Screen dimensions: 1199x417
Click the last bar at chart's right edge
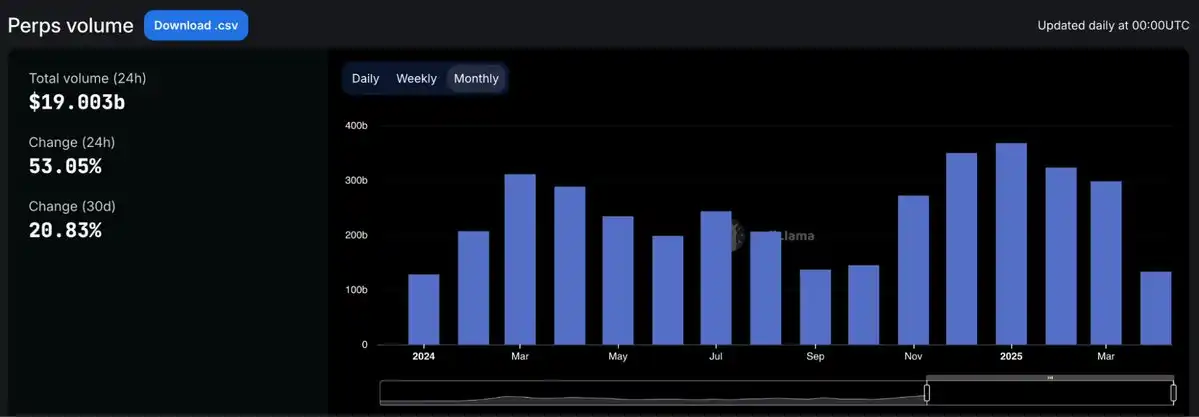[x=1156, y=308]
